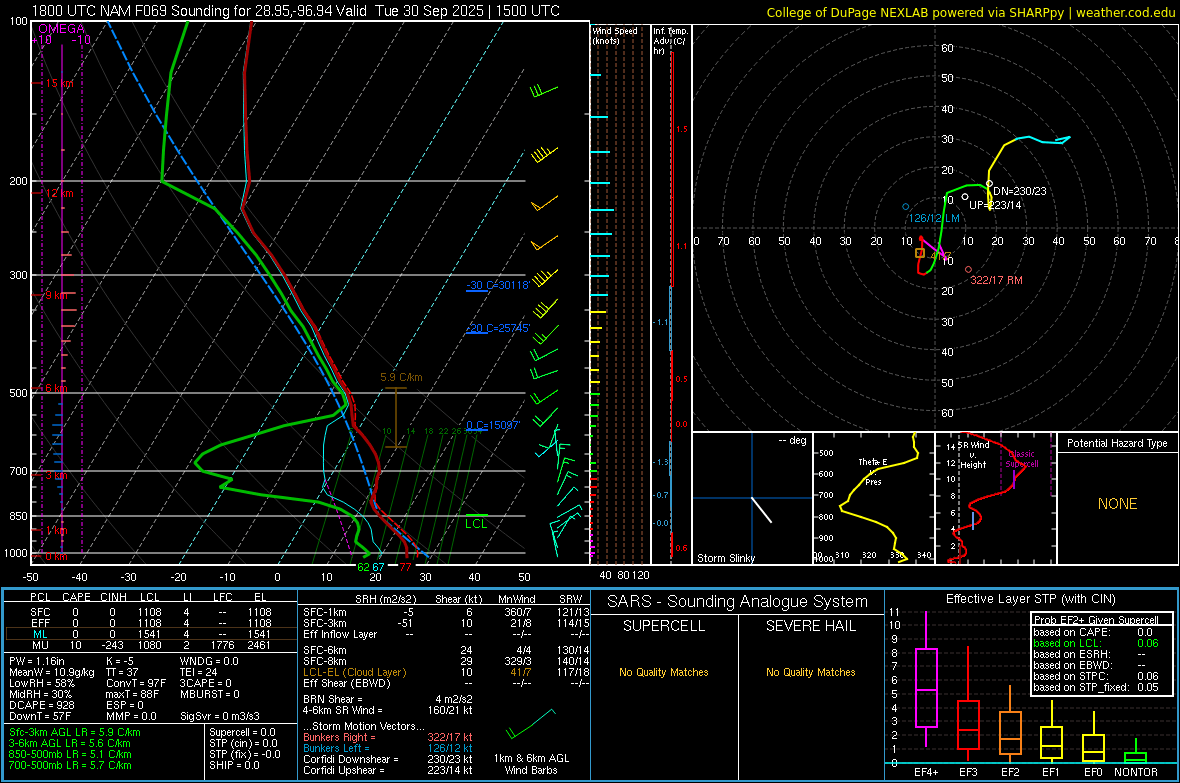Click the Bunkers Left = 126/12 kt line
The image size is (1180, 783).
[x=388, y=748]
